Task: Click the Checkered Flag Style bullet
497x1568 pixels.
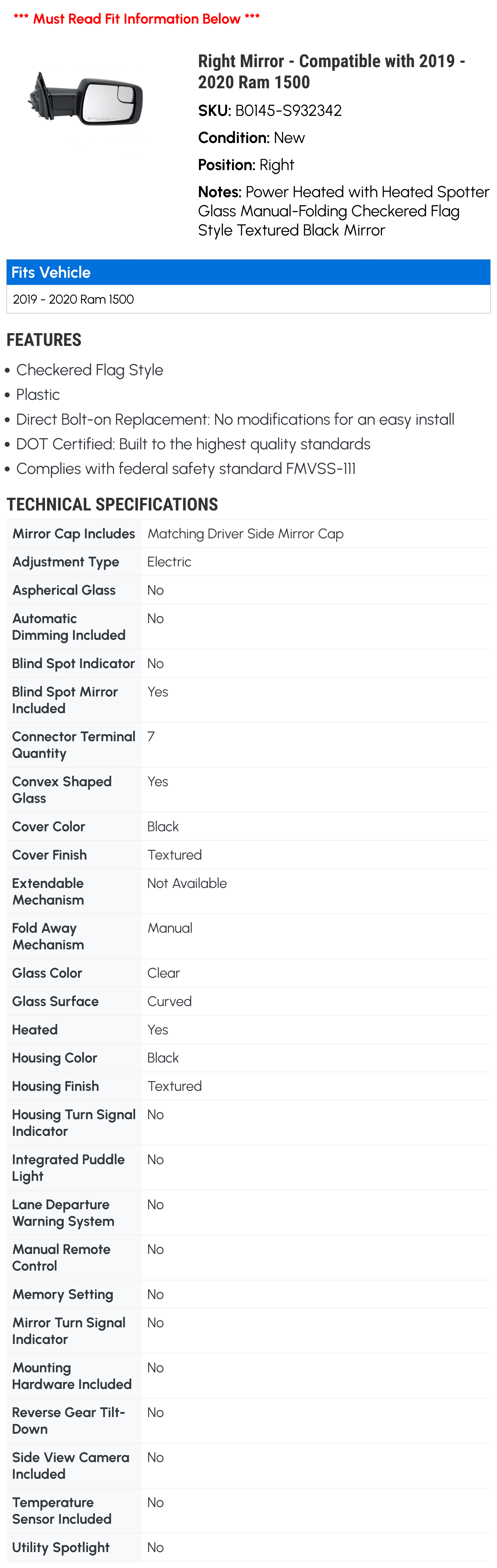Action: [x=89, y=370]
